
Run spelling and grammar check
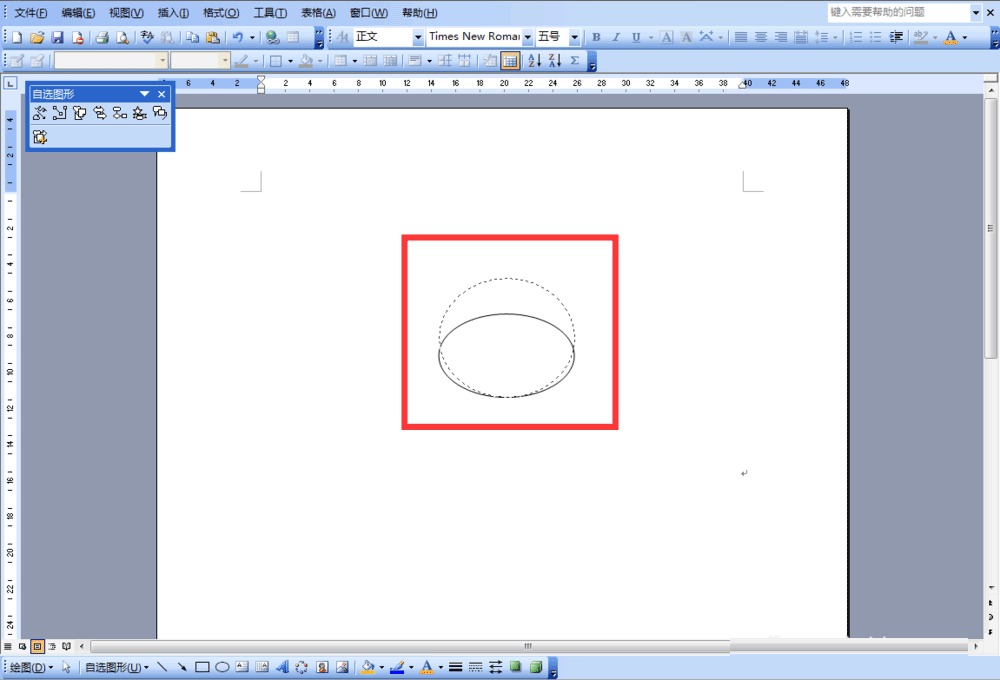pyautogui.click(x=147, y=38)
